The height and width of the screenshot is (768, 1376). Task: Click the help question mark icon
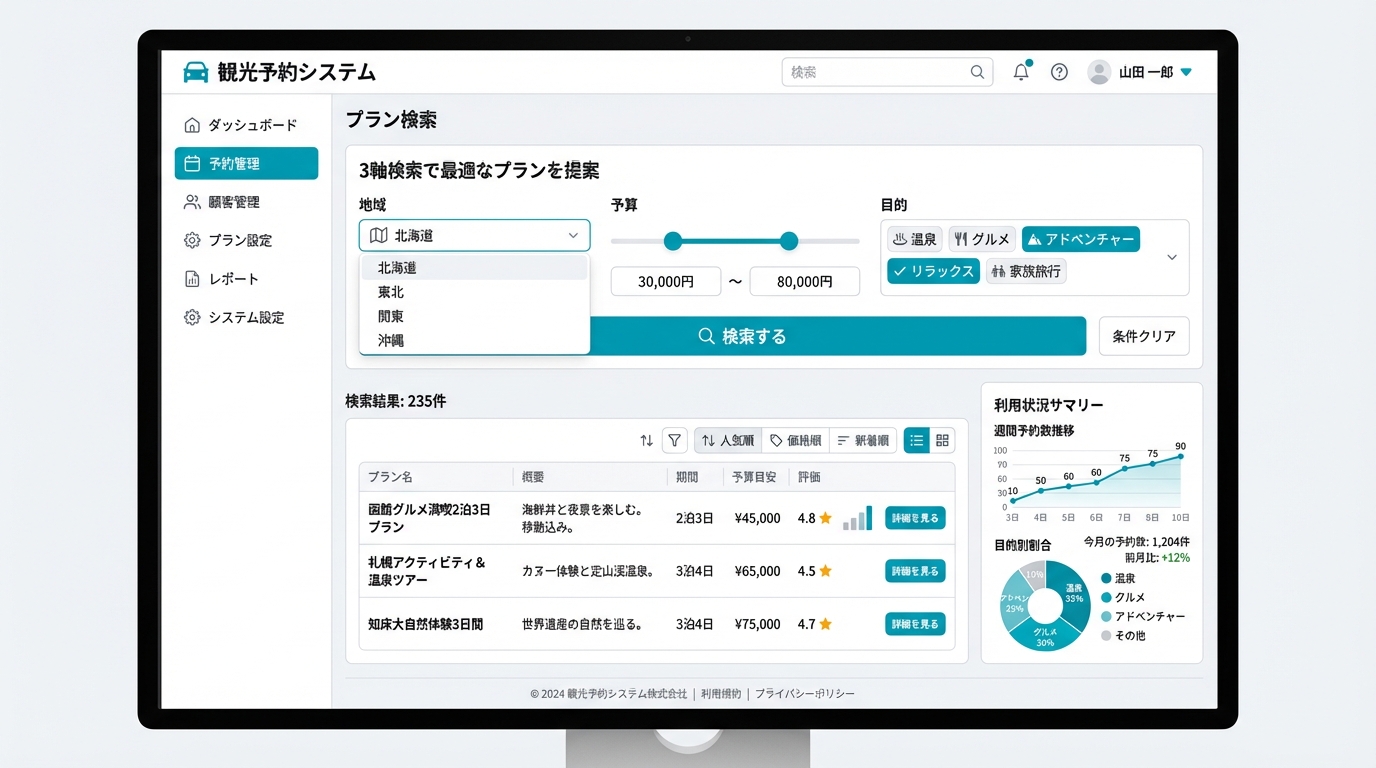pyautogui.click(x=1059, y=71)
